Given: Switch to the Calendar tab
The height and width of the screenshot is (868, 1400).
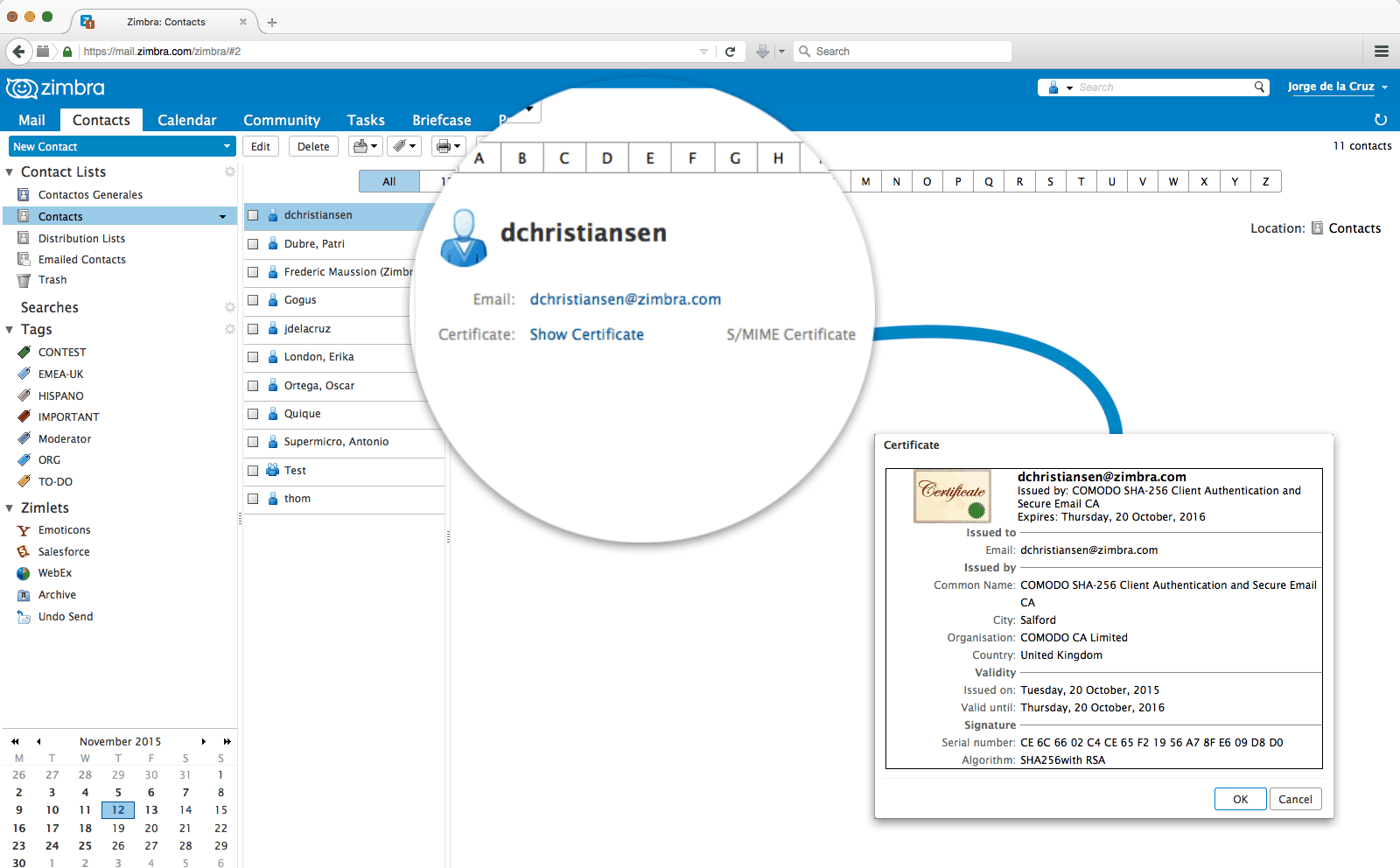Looking at the screenshot, I should 187,120.
